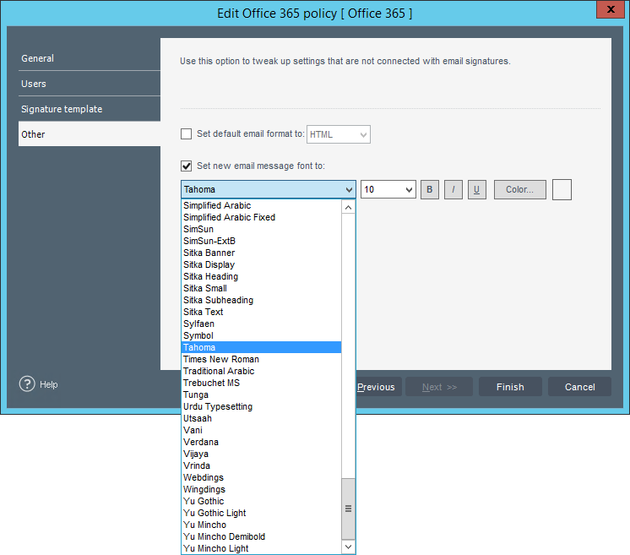630x555 pixels.
Task: Select Yu Gothic font
Action: [261, 501]
